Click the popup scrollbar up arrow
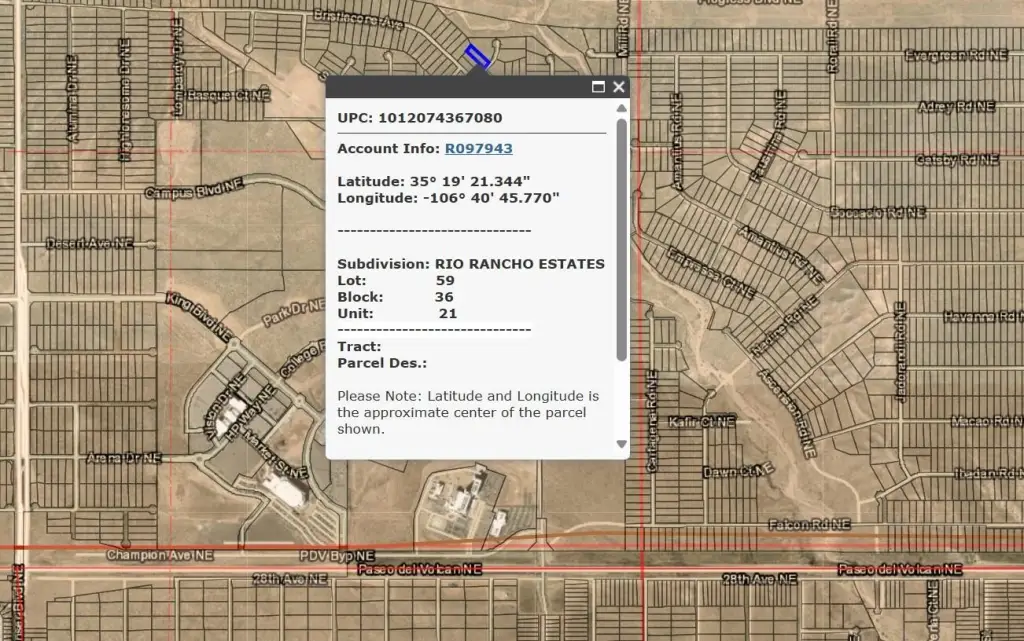Screen dimensions: 1024x641 (x=621, y=108)
